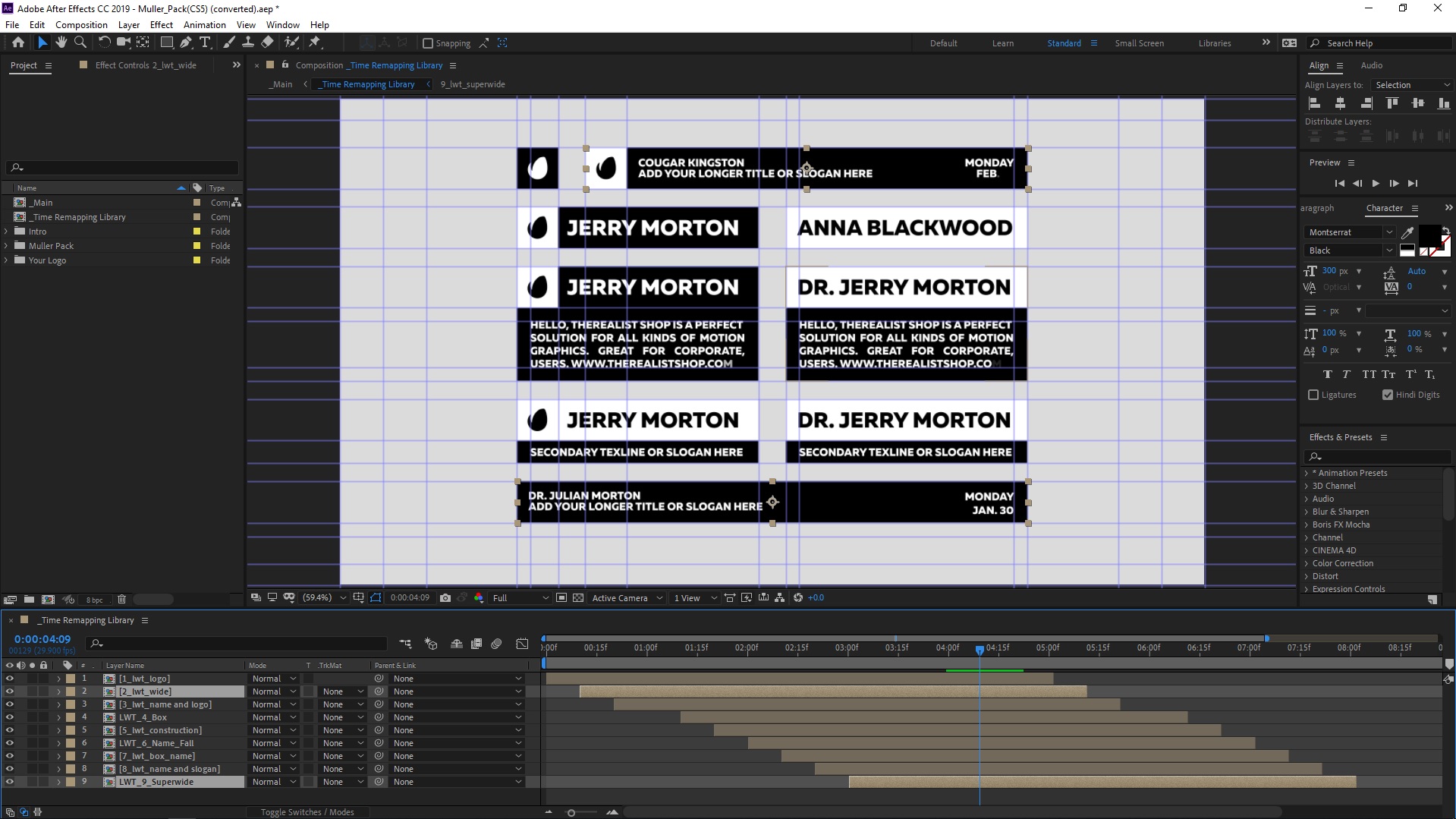The image size is (1456, 819).
Task: Select the Zoom magnifier tool
Action: click(x=80, y=43)
